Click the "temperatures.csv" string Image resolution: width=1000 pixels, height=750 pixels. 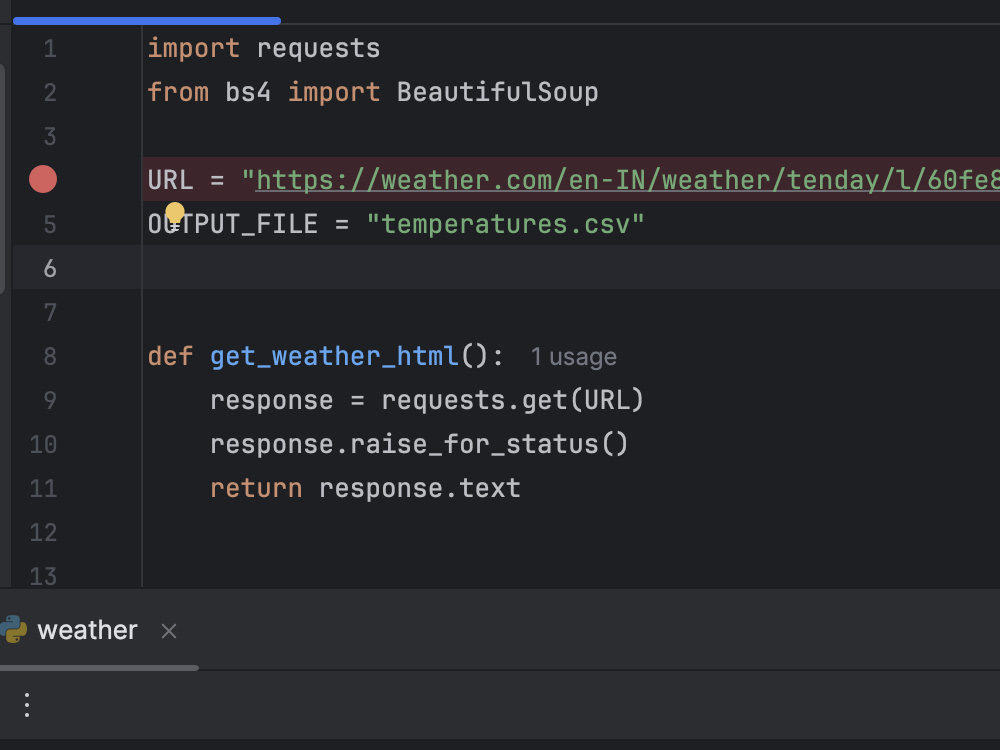(x=505, y=224)
